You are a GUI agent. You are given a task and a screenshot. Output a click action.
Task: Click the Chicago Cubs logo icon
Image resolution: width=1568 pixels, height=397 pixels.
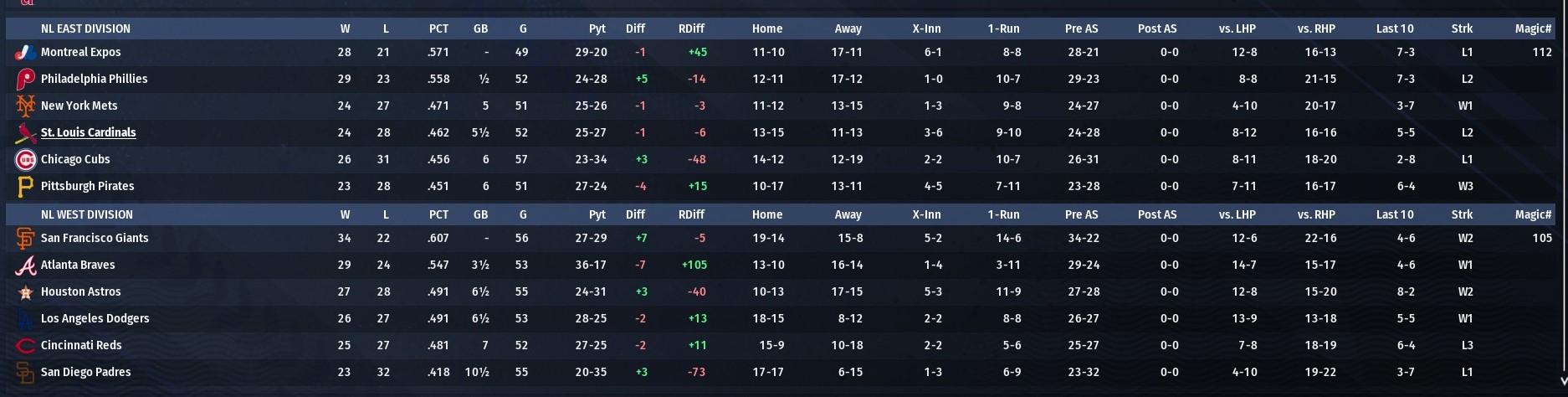(x=26, y=159)
